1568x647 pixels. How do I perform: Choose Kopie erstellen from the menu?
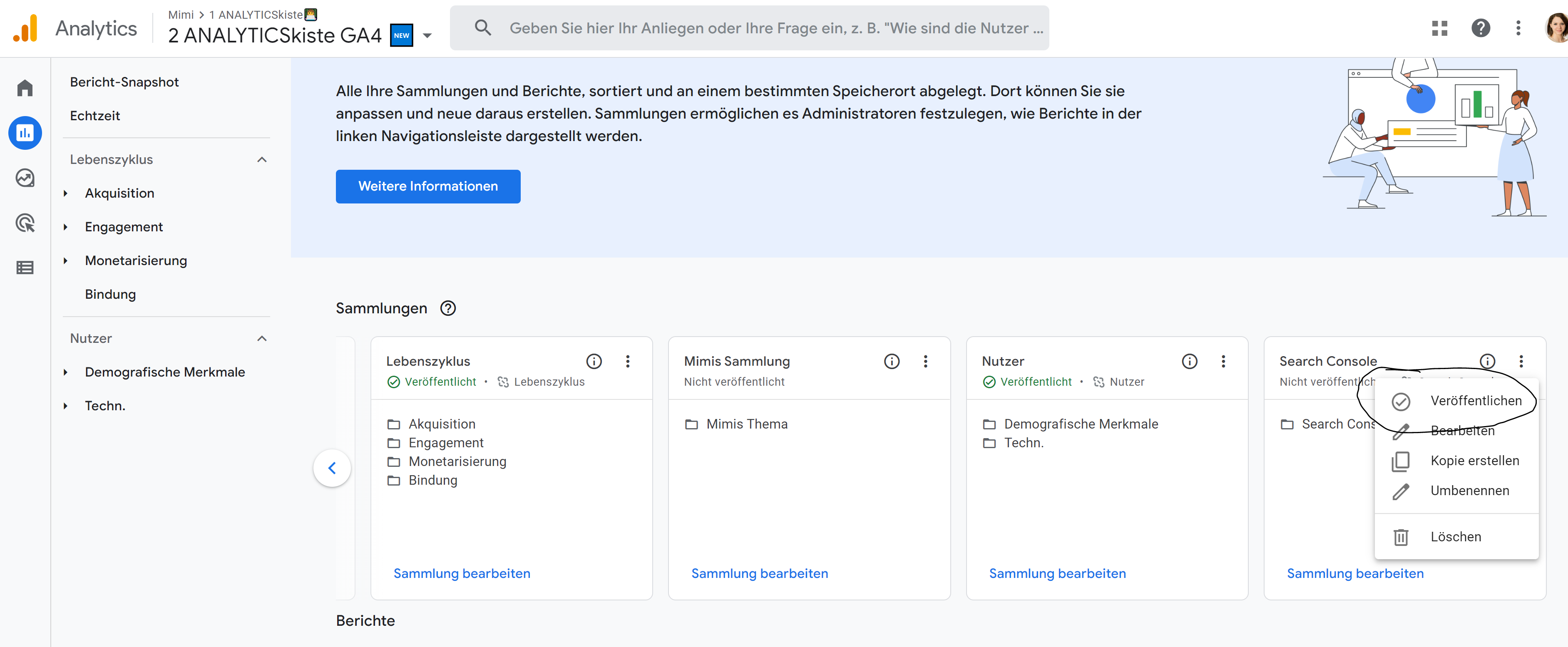coord(1475,461)
